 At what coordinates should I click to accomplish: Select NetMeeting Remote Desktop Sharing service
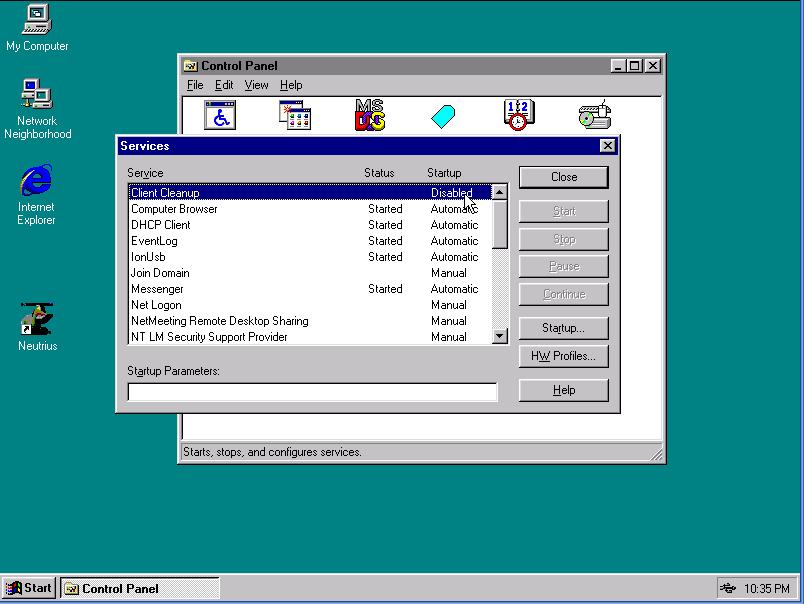tap(310, 321)
